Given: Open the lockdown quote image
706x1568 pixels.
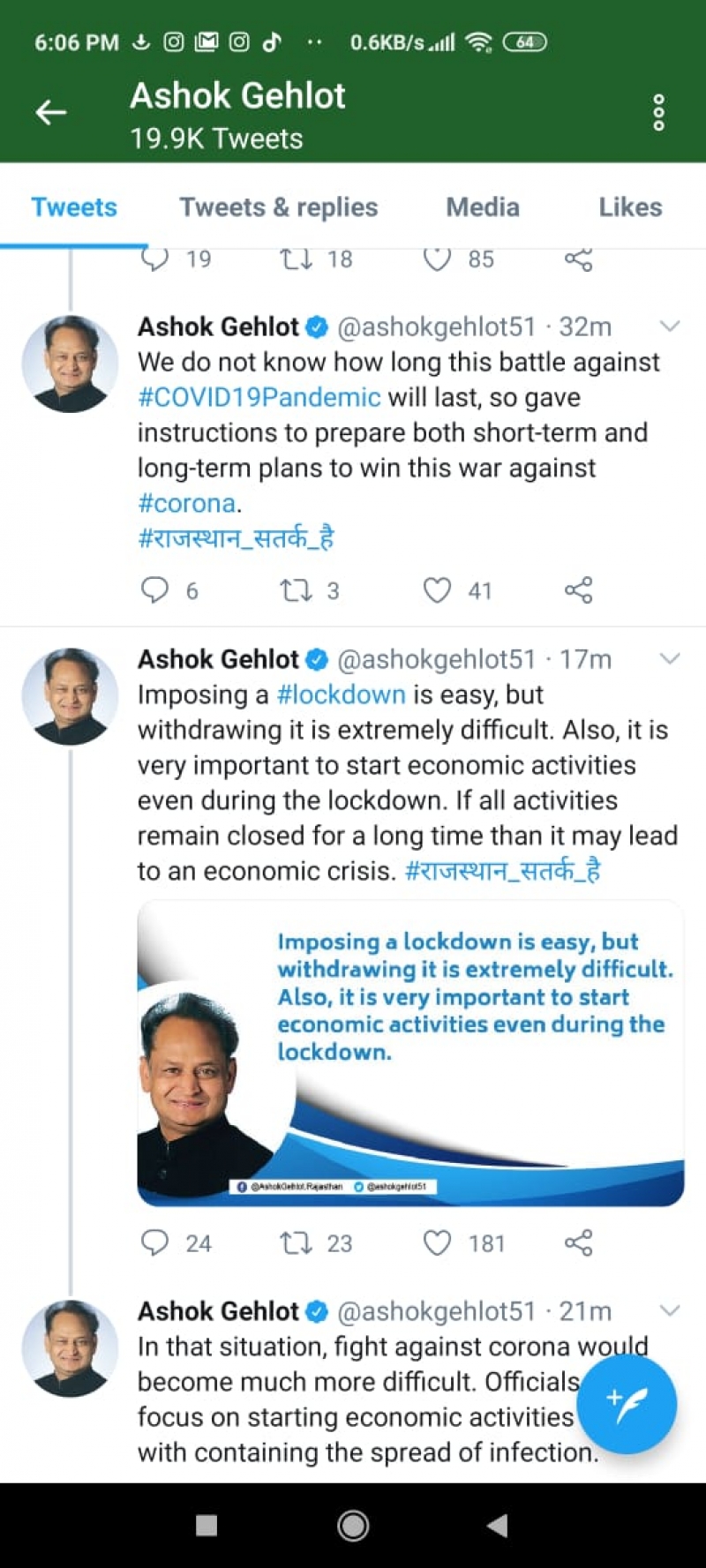Looking at the screenshot, I should pyautogui.click(x=410, y=1053).
